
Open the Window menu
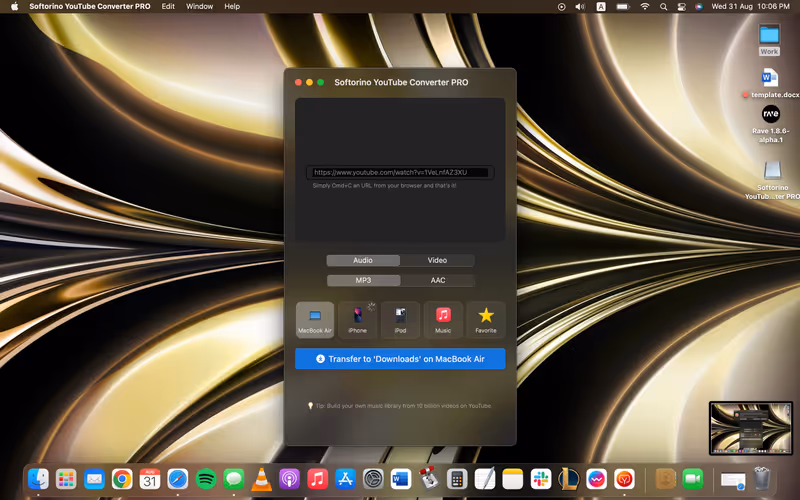pyautogui.click(x=199, y=7)
